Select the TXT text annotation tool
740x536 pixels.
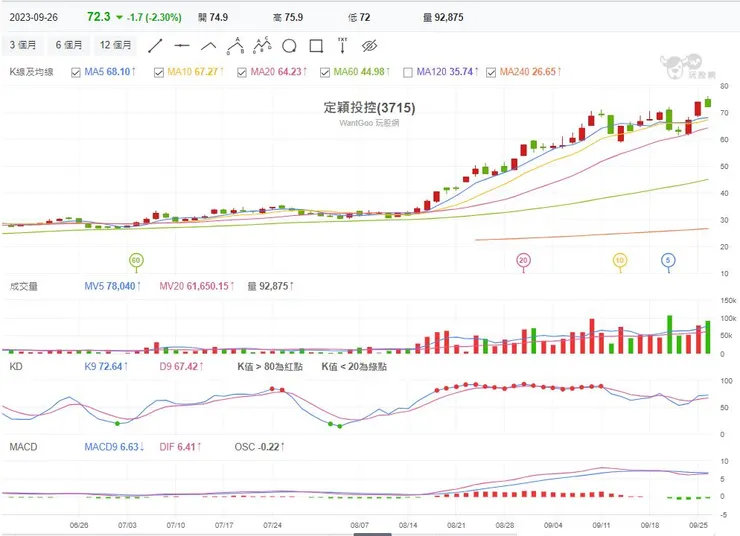click(x=343, y=45)
